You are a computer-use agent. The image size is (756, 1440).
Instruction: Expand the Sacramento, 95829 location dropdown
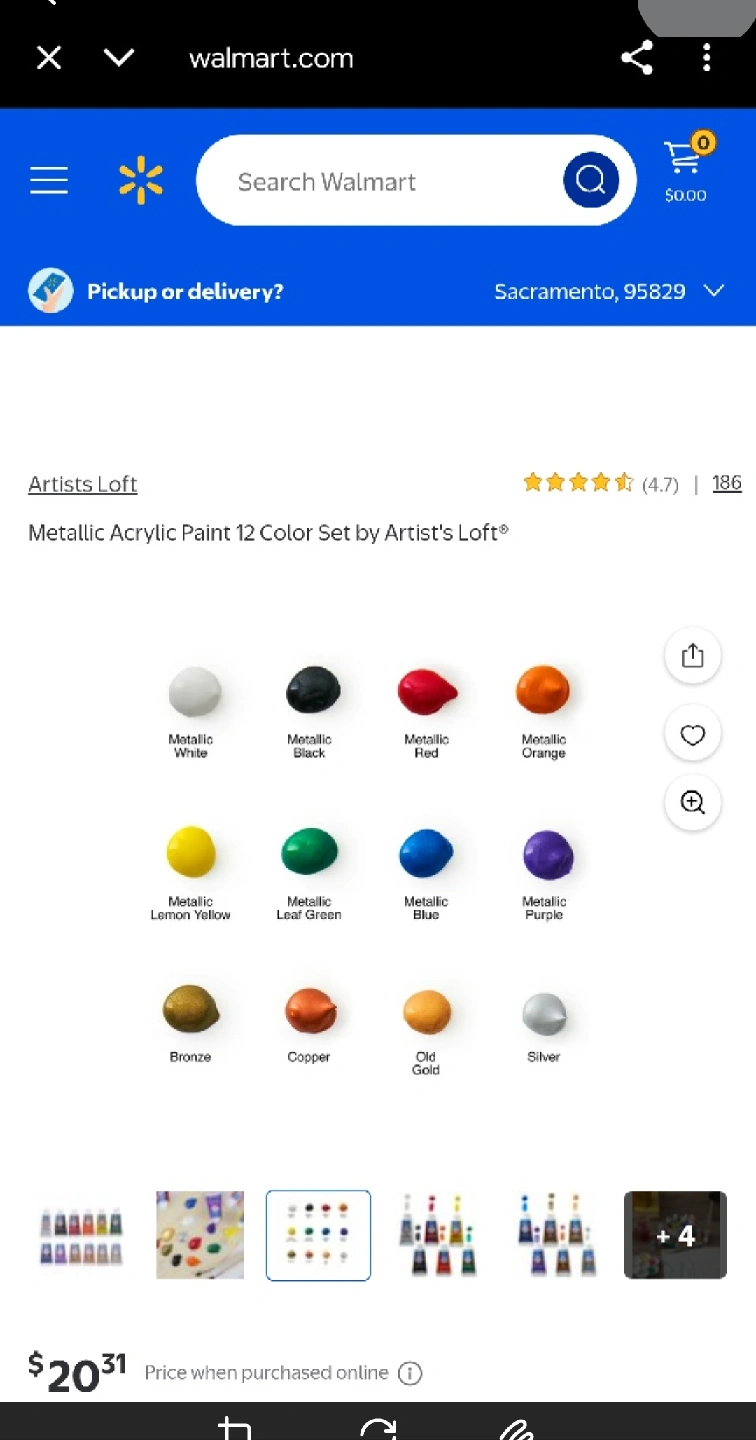tap(609, 292)
